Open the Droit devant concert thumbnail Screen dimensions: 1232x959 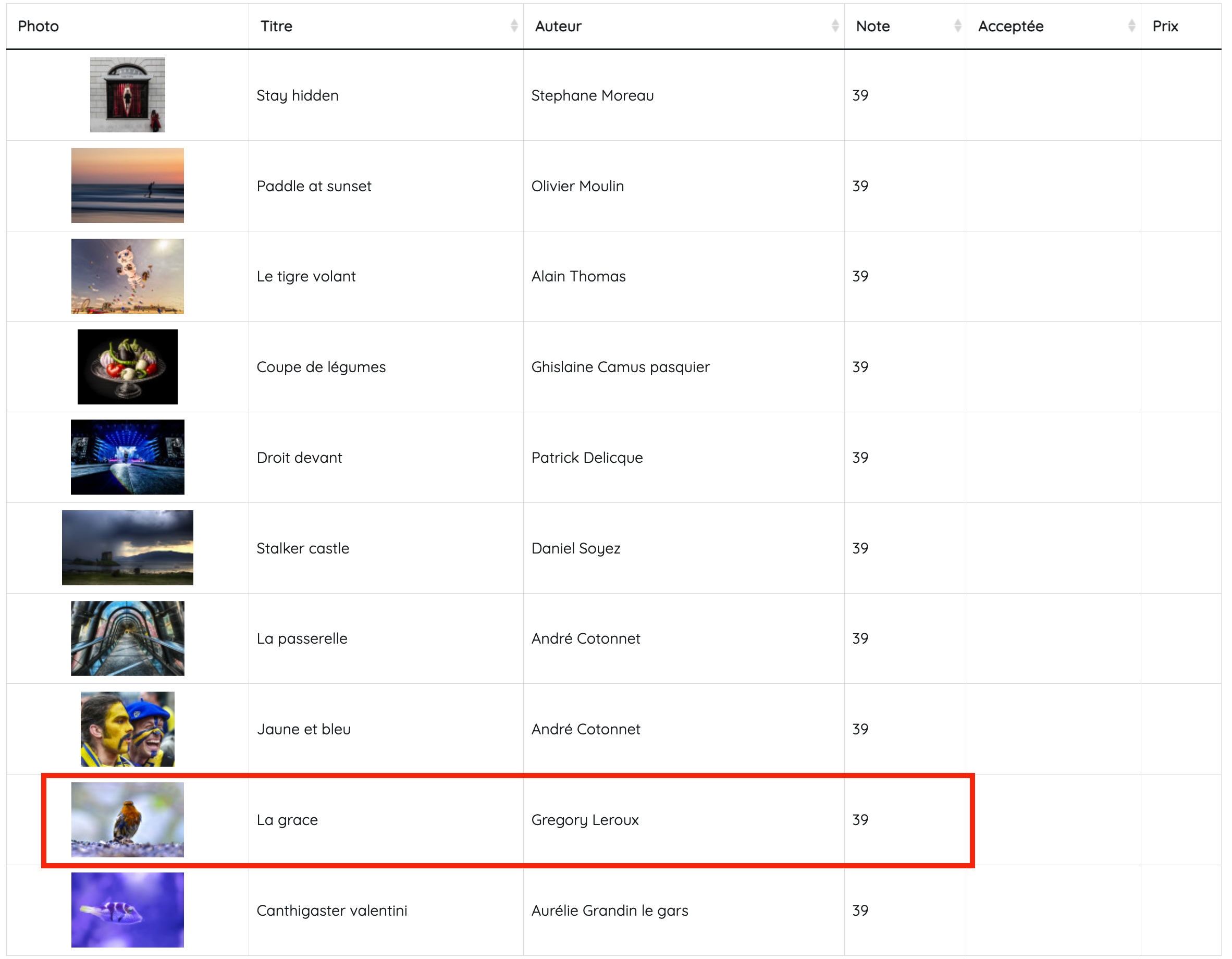[128, 458]
